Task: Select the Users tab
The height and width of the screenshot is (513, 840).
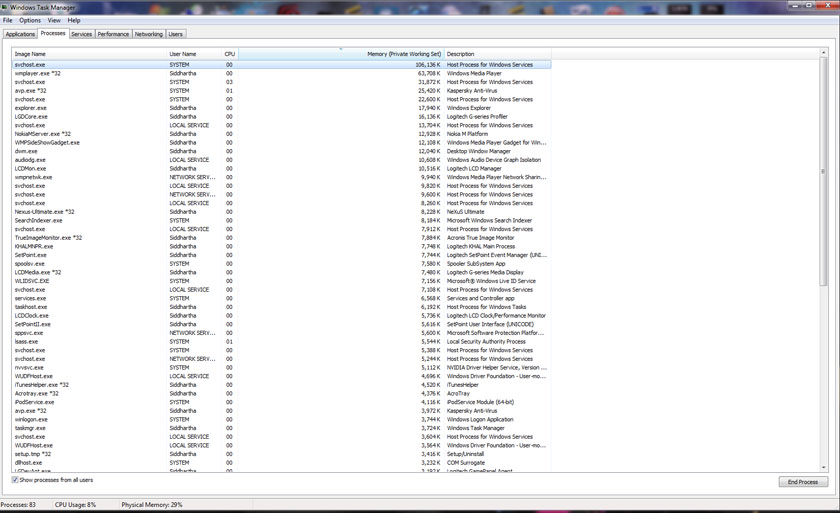Action: click(176, 34)
